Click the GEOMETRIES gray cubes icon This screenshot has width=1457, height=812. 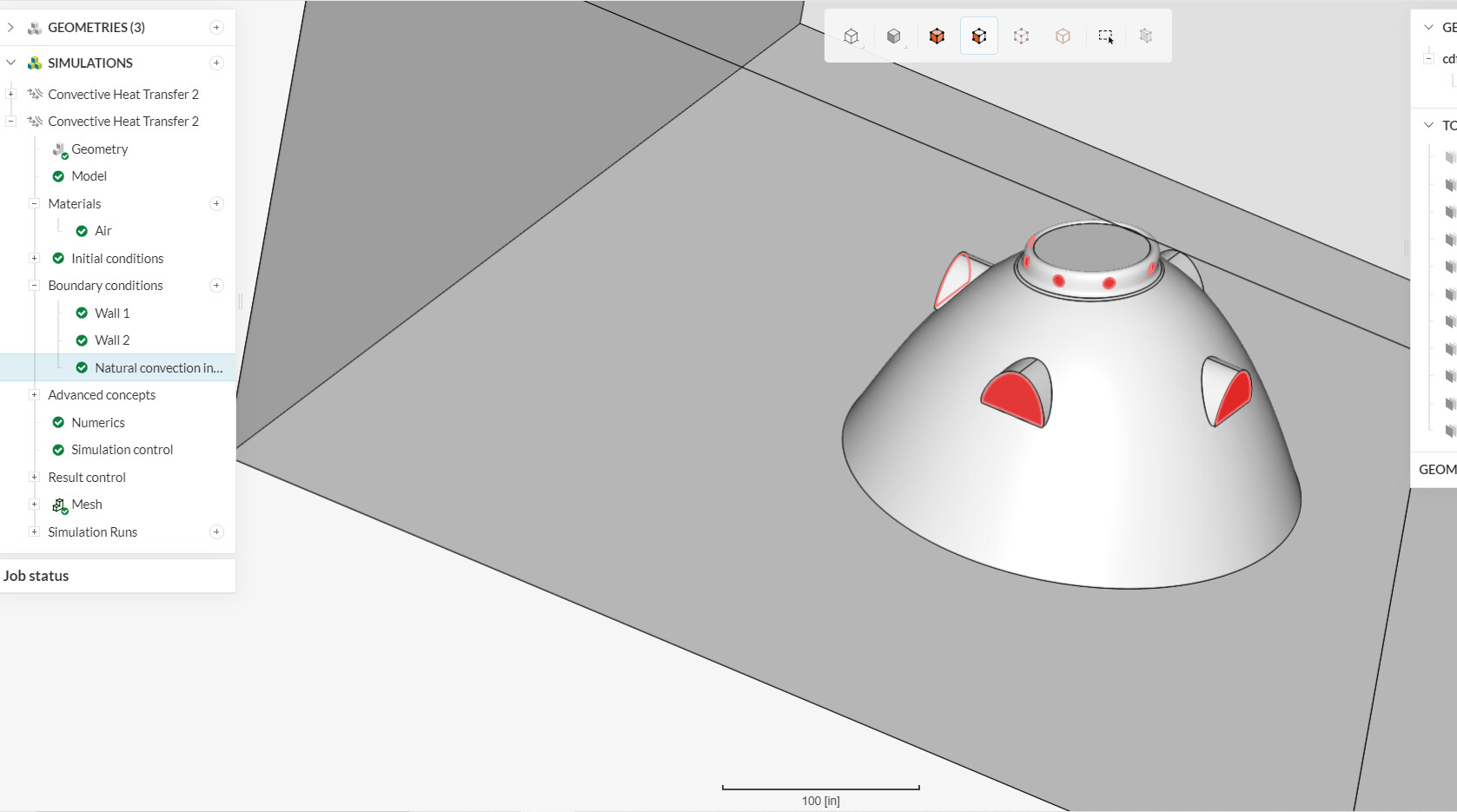point(35,28)
